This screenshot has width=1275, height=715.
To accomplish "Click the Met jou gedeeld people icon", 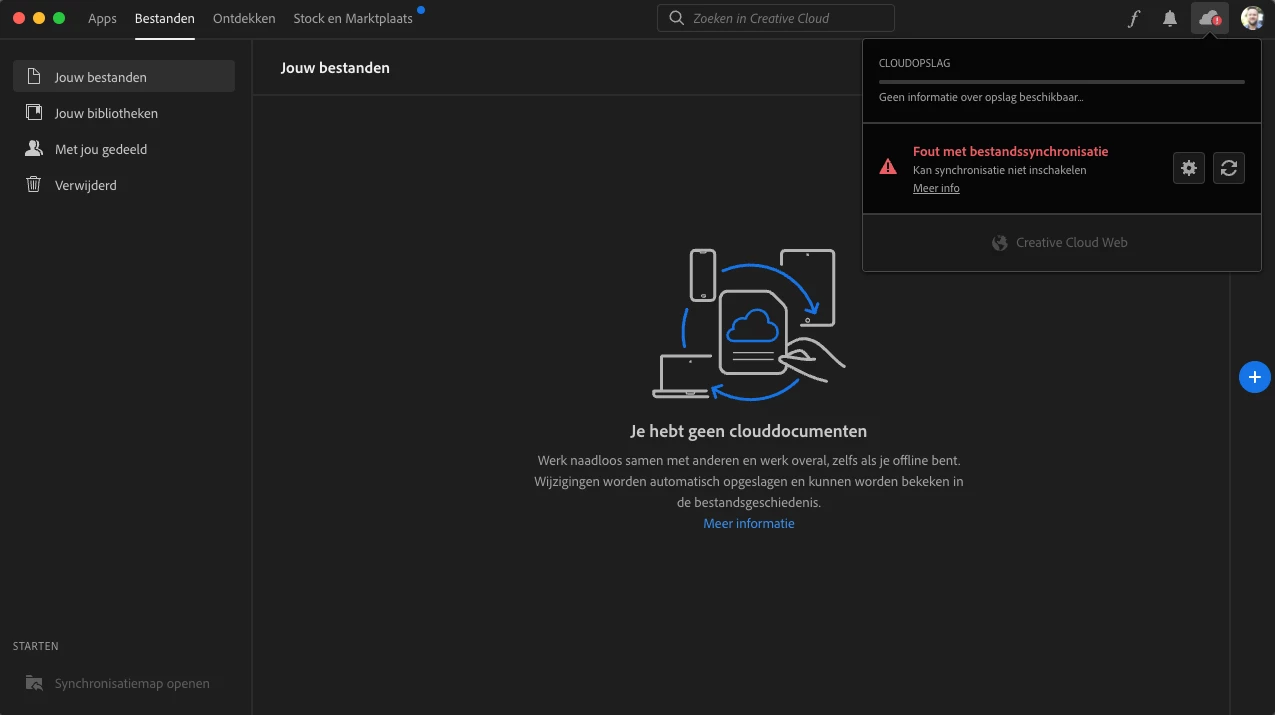I will tap(34, 149).
